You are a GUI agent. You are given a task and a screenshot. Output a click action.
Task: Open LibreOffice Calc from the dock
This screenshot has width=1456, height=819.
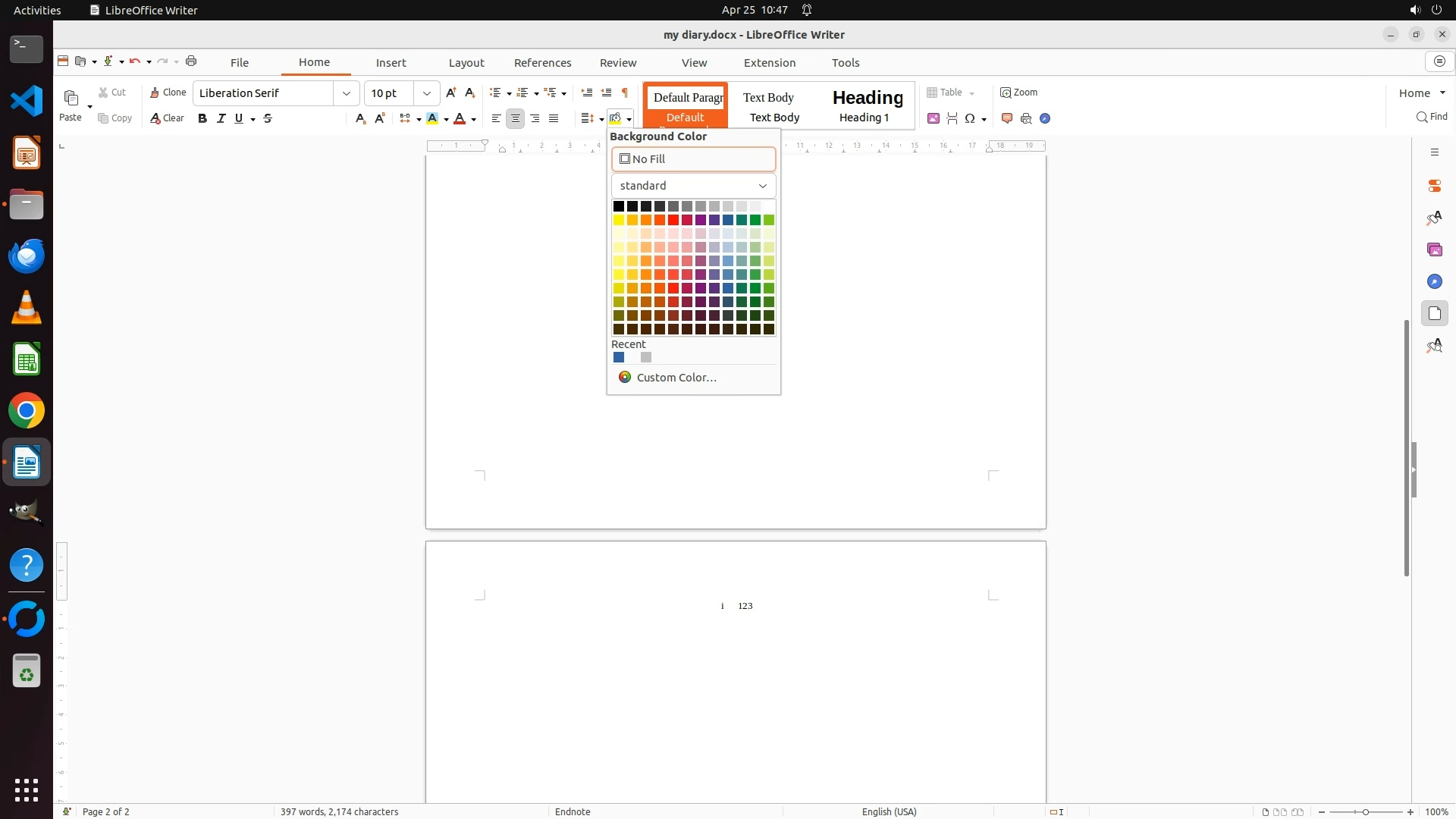pos(27,359)
